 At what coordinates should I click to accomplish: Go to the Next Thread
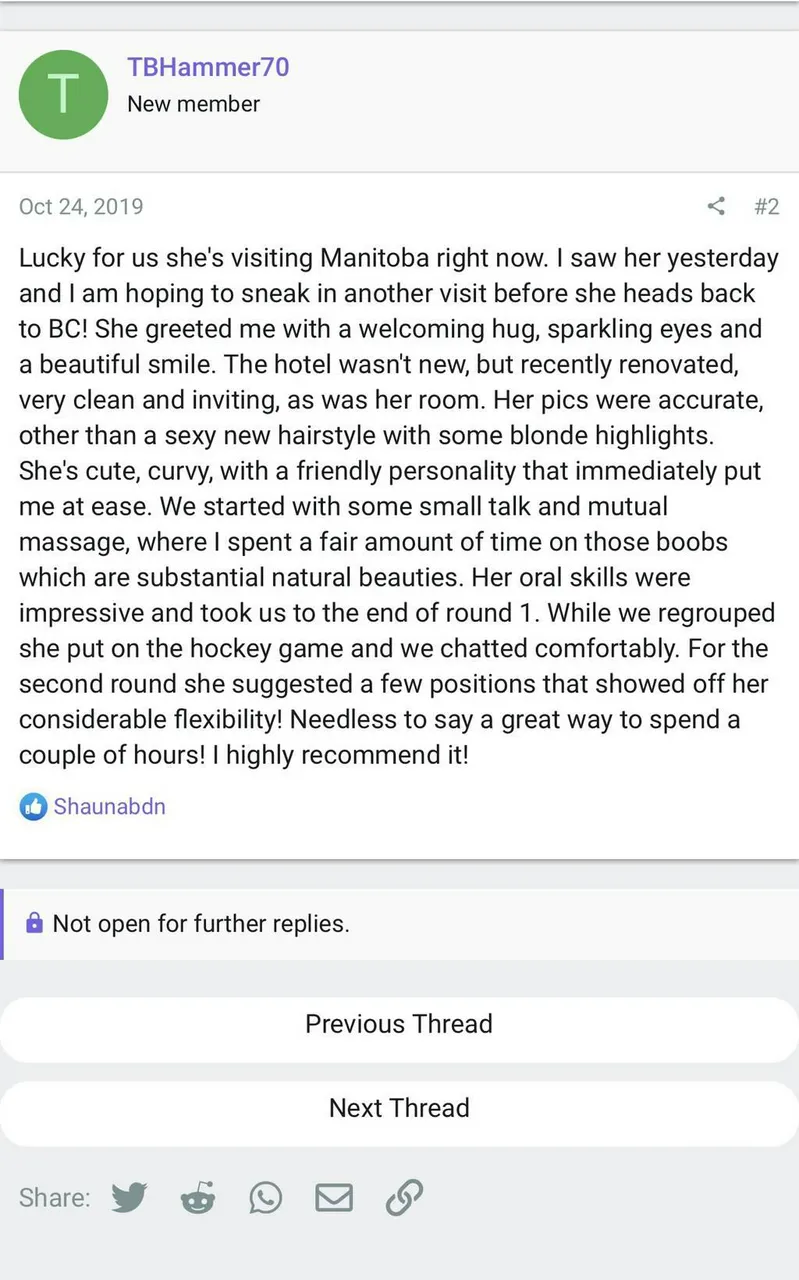point(399,1108)
